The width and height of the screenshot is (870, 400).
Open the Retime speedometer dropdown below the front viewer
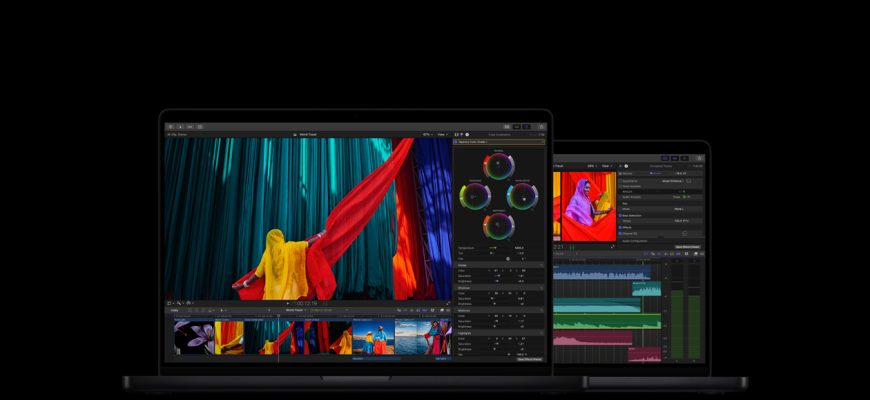(x=190, y=303)
